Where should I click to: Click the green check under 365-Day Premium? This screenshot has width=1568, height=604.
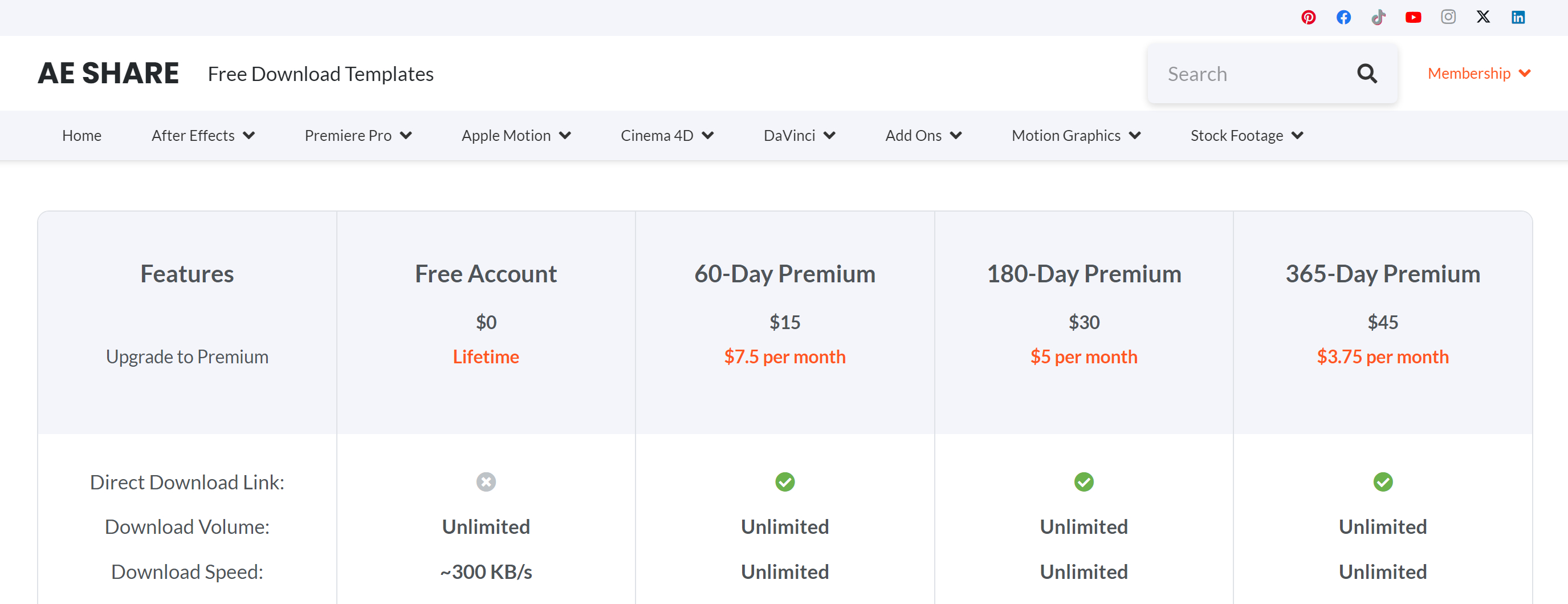point(1382,481)
